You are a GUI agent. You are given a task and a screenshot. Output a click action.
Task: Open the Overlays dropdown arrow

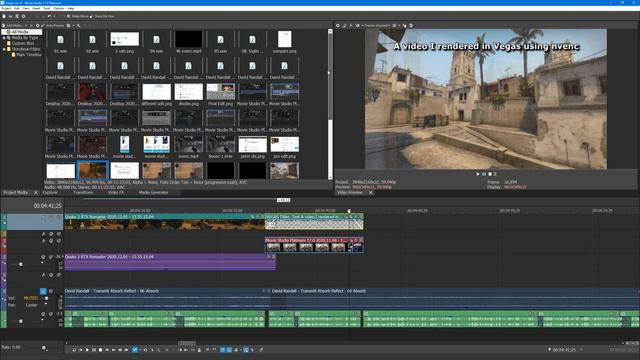click(x=399, y=25)
